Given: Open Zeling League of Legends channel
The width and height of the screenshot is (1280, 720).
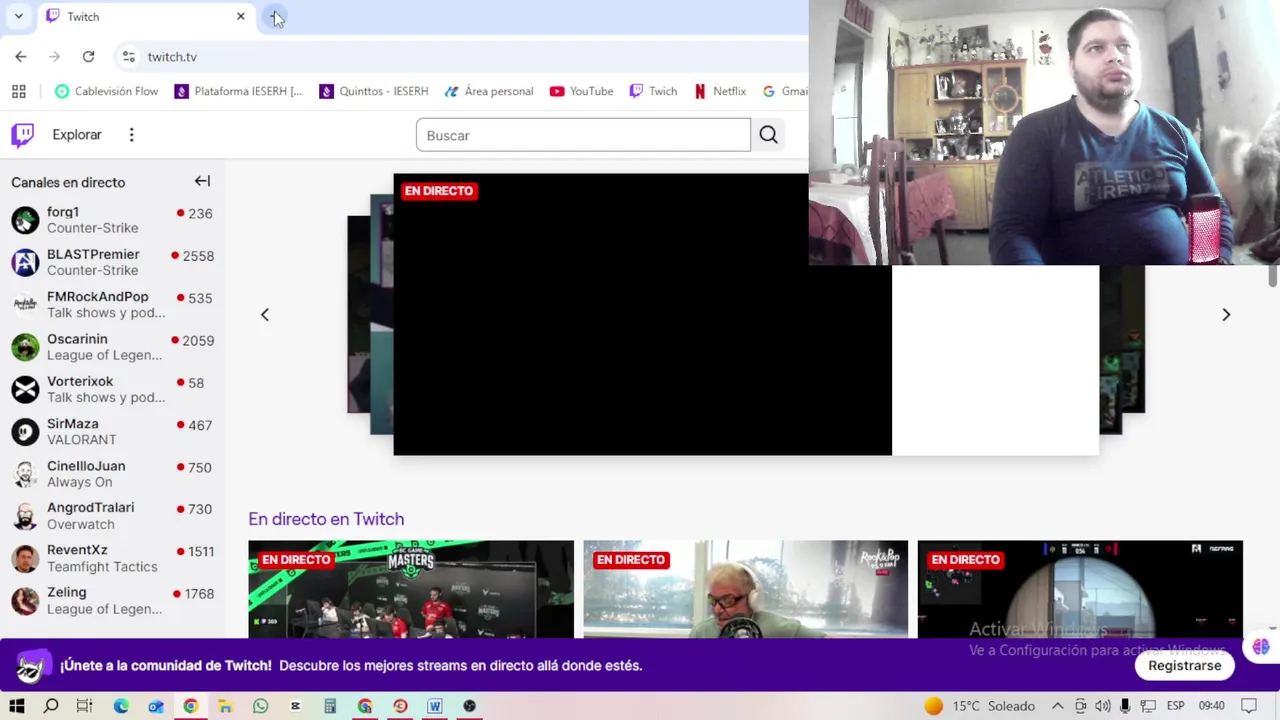Looking at the screenshot, I should (112, 600).
